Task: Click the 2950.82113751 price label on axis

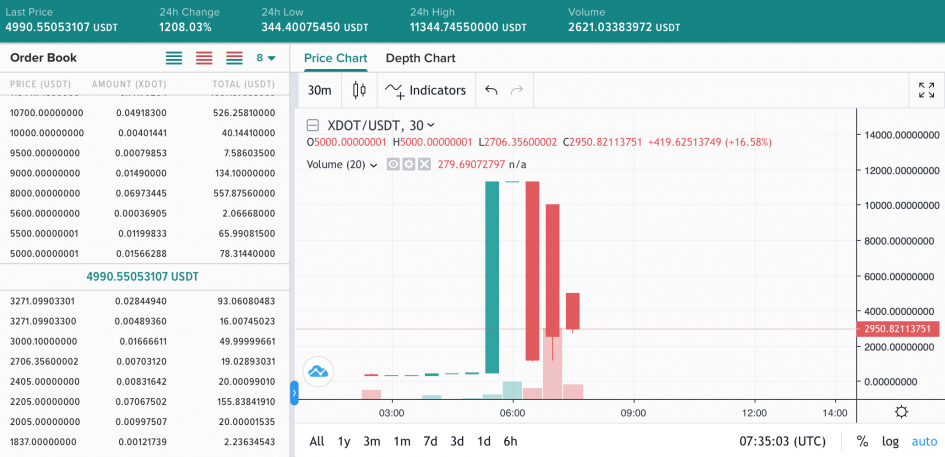Action: pos(897,329)
